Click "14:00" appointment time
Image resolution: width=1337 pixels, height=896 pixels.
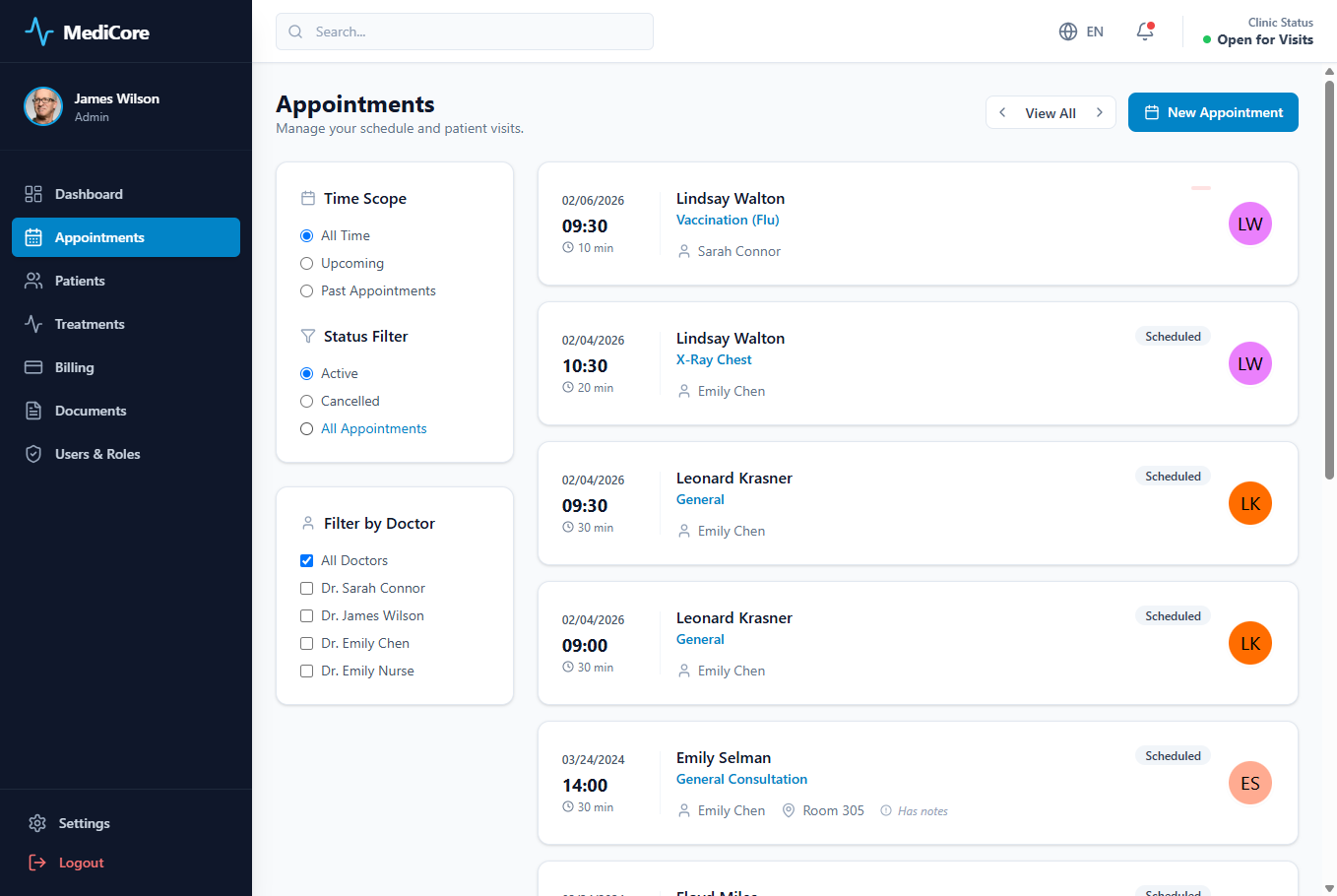tap(585, 785)
